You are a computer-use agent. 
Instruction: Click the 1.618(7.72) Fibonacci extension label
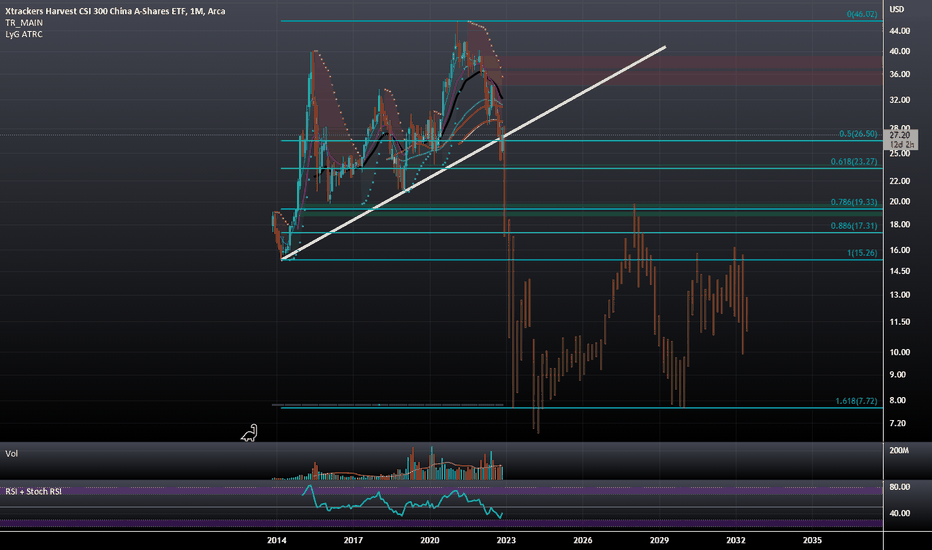pos(857,401)
